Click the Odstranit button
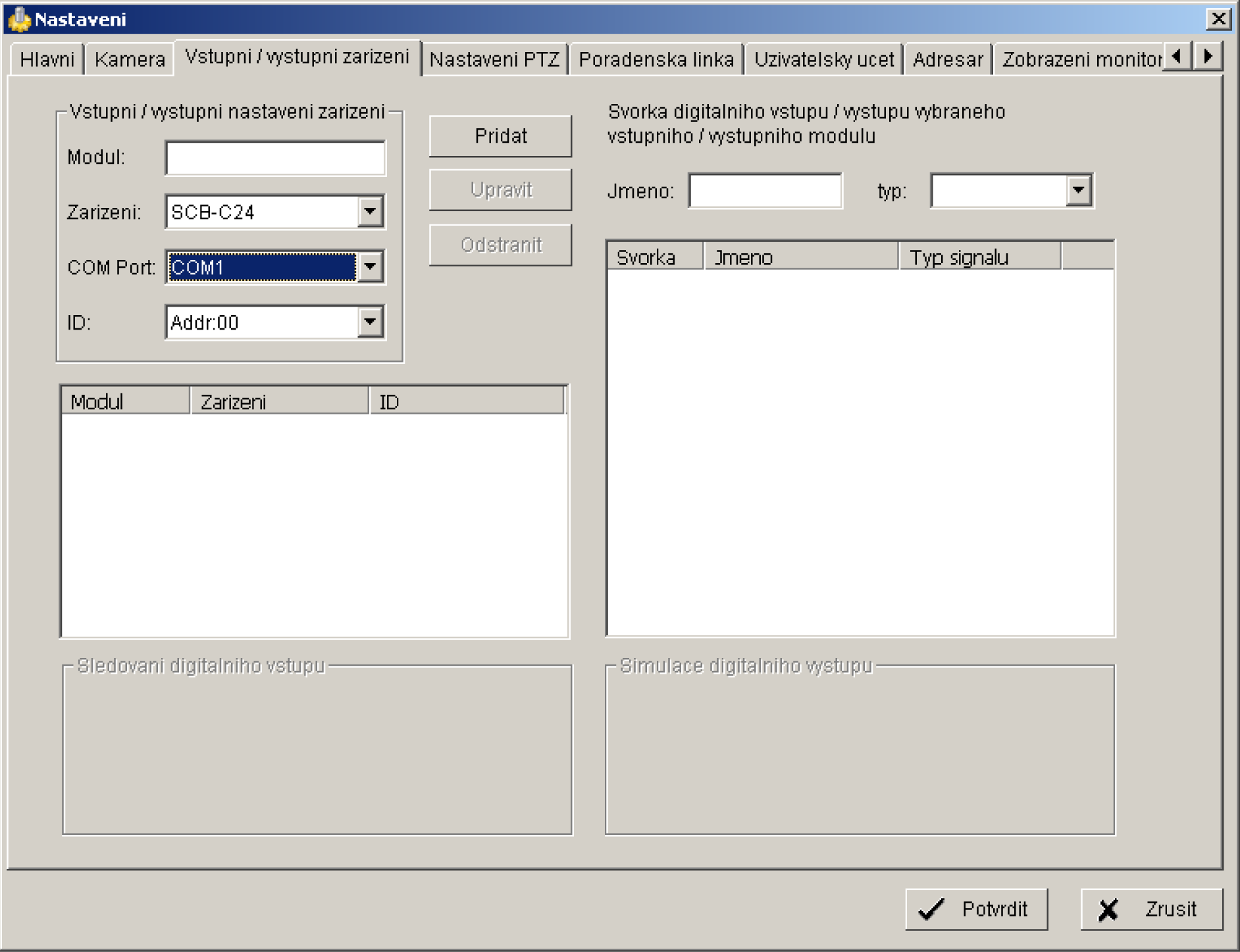 500,245
